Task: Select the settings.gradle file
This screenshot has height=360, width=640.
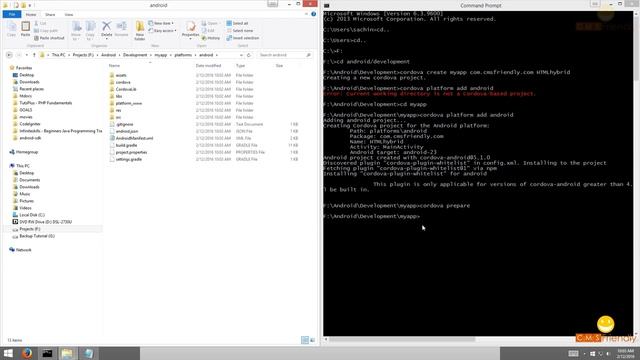Action: (129, 159)
